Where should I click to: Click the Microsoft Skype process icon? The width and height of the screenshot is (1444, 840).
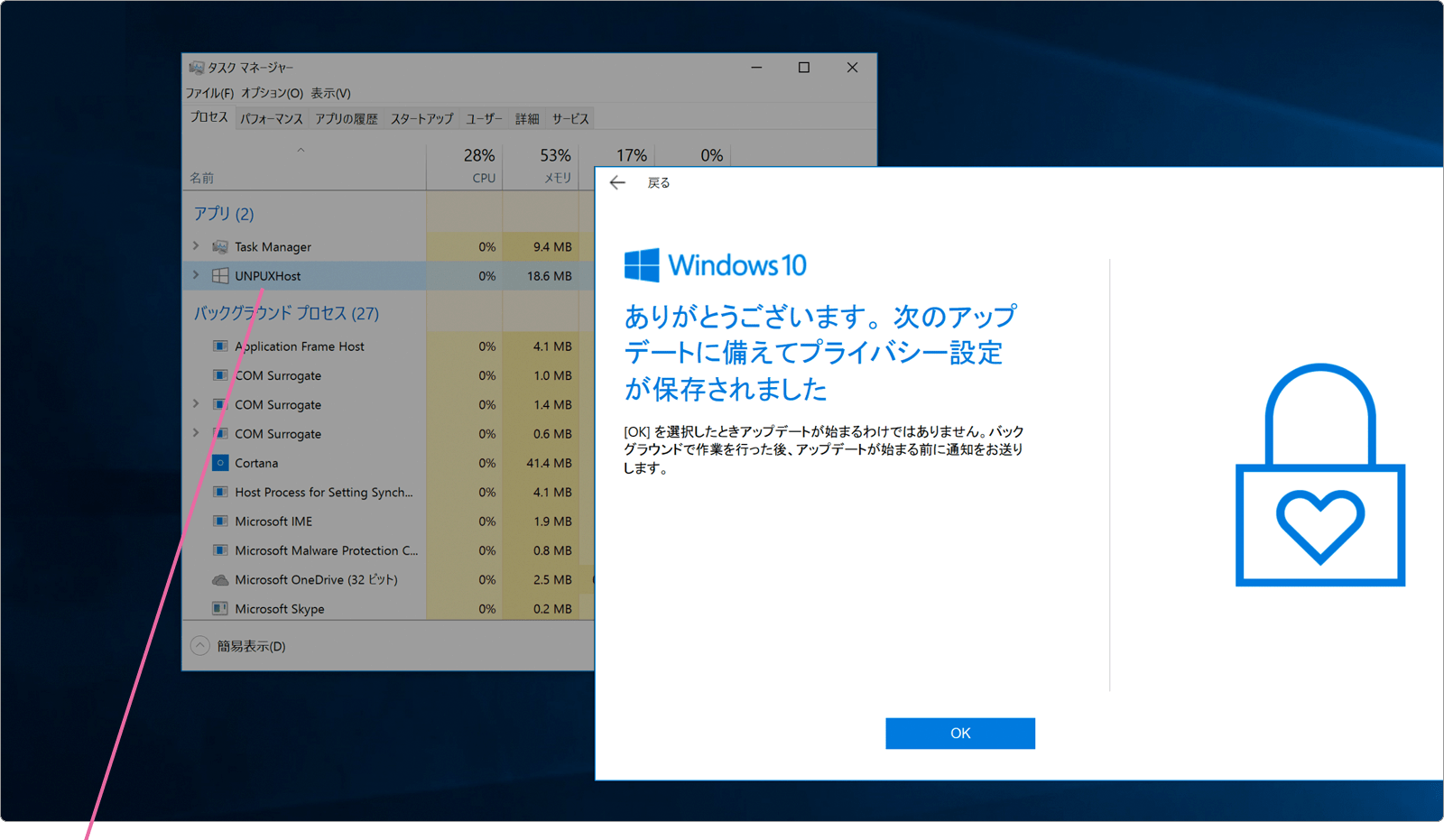point(220,609)
